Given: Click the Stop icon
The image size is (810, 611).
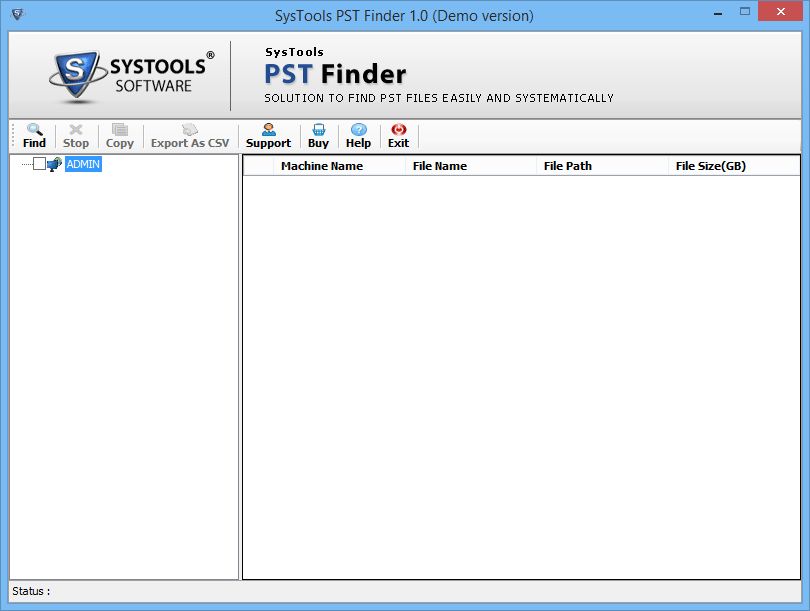Looking at the screenshot, I should coord(76,134).
